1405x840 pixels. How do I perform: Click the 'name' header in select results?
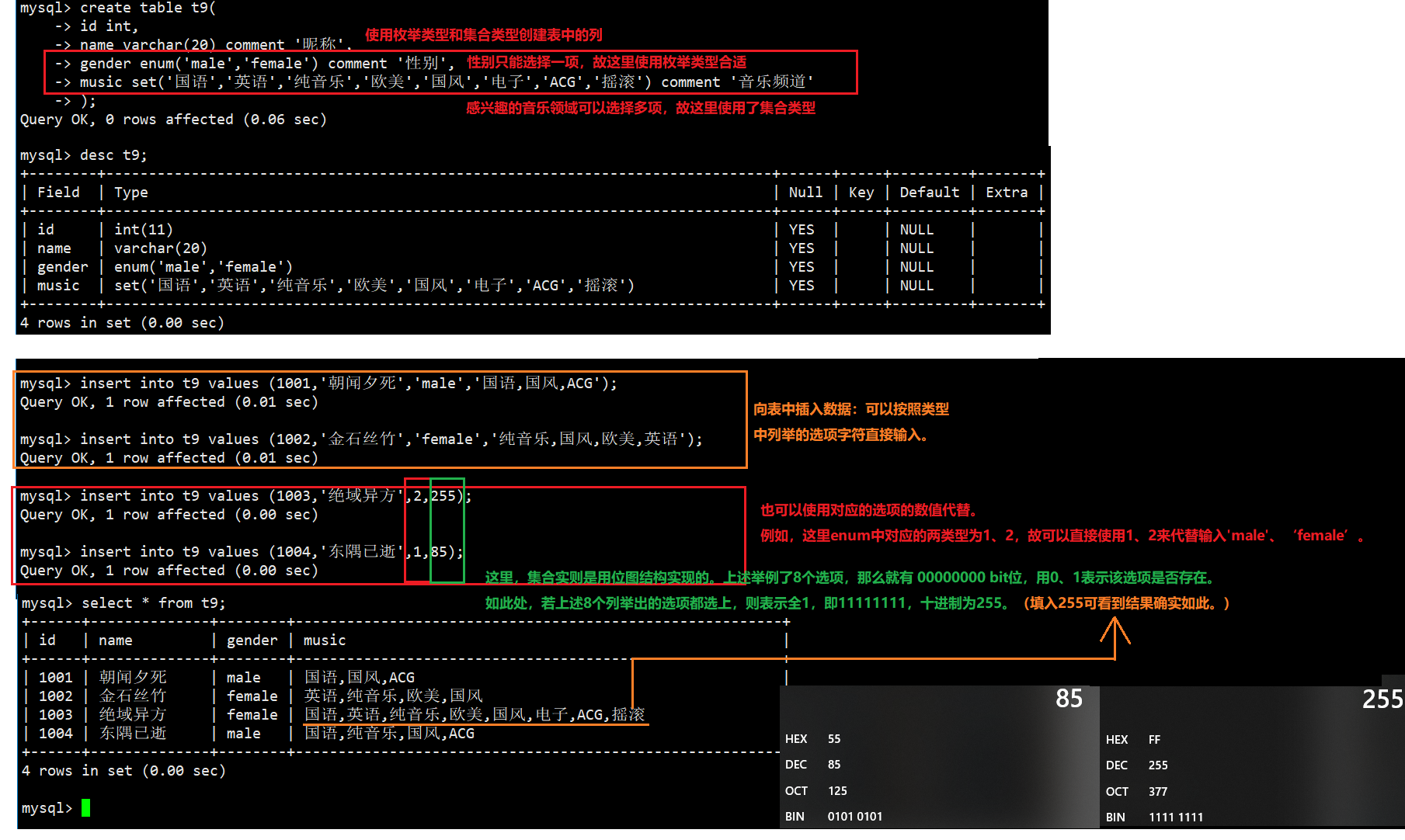[116, 640]
